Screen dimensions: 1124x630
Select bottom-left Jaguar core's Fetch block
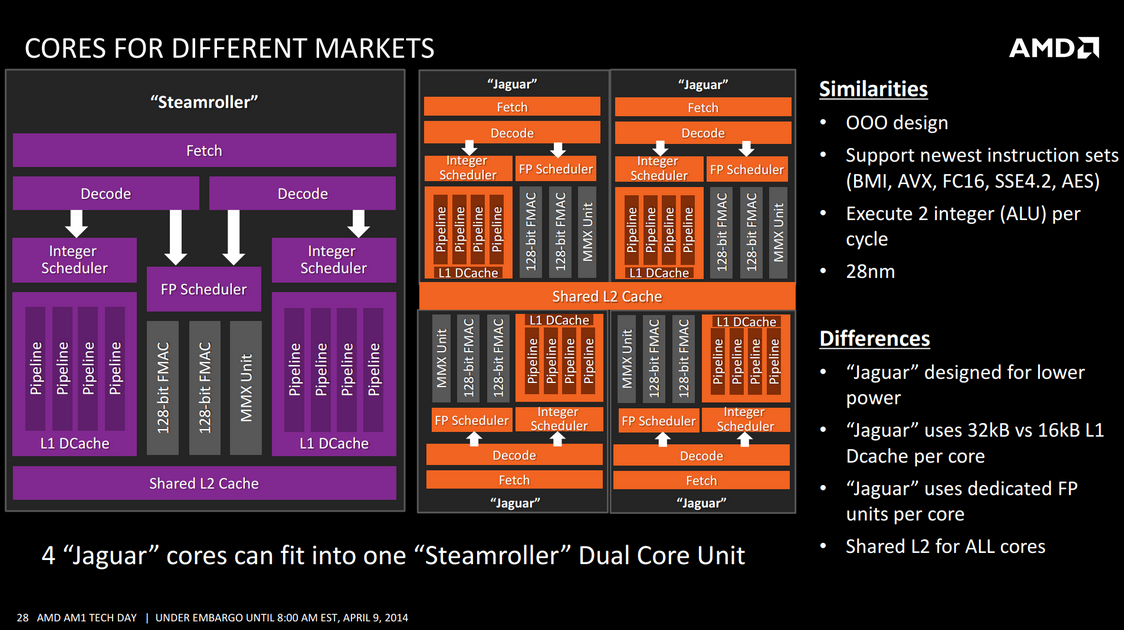(x=514, y=479)
